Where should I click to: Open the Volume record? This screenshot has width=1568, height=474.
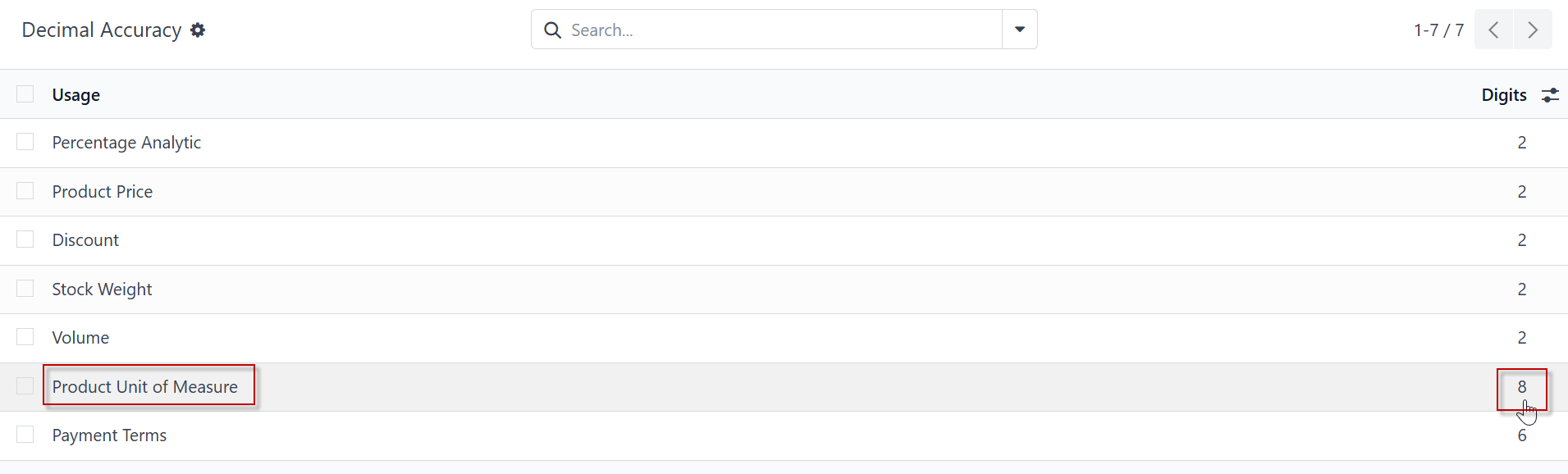coord(80,338)
